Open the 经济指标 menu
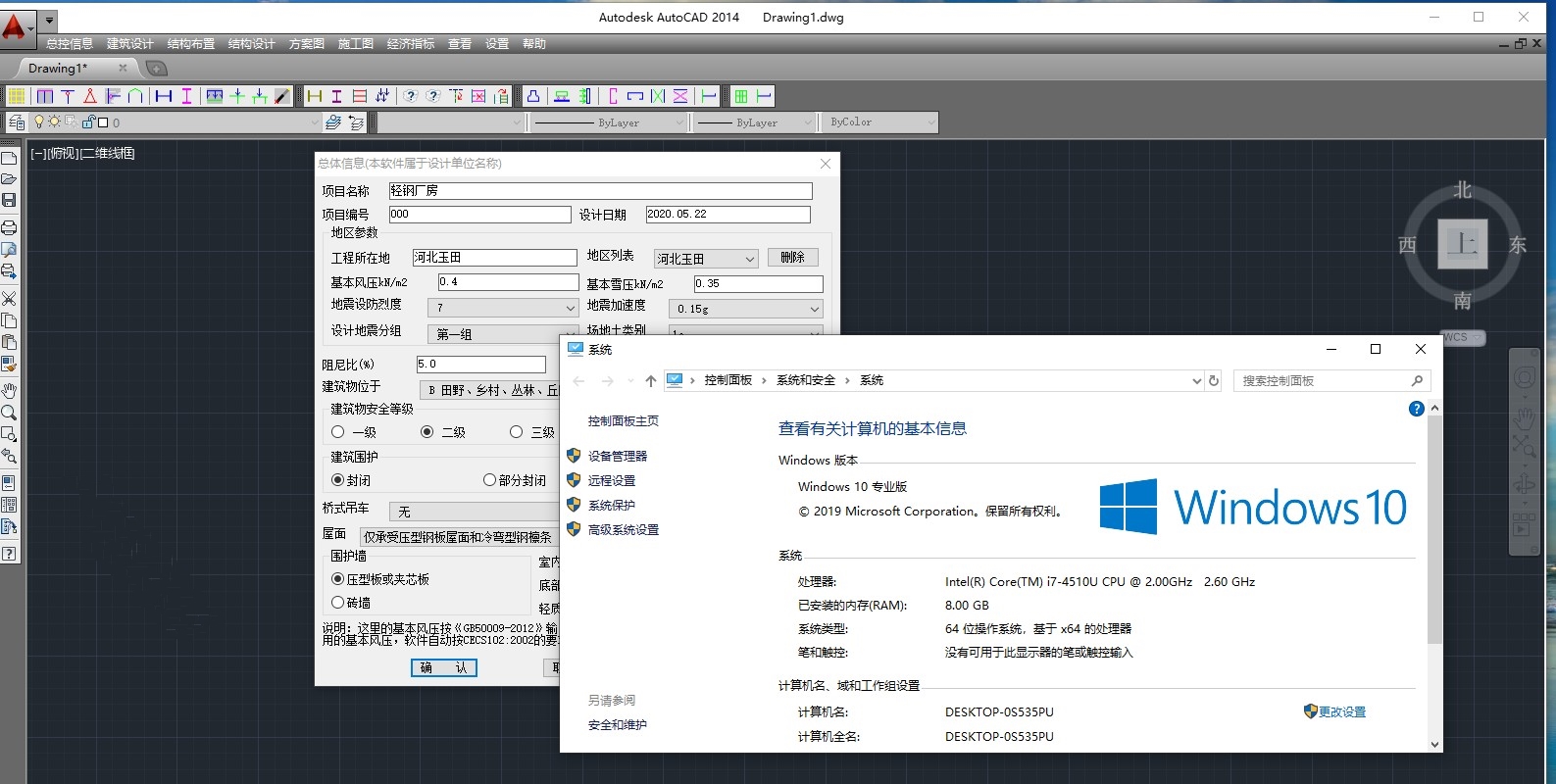The image size is (1556, 784). (x=411, y=44)
